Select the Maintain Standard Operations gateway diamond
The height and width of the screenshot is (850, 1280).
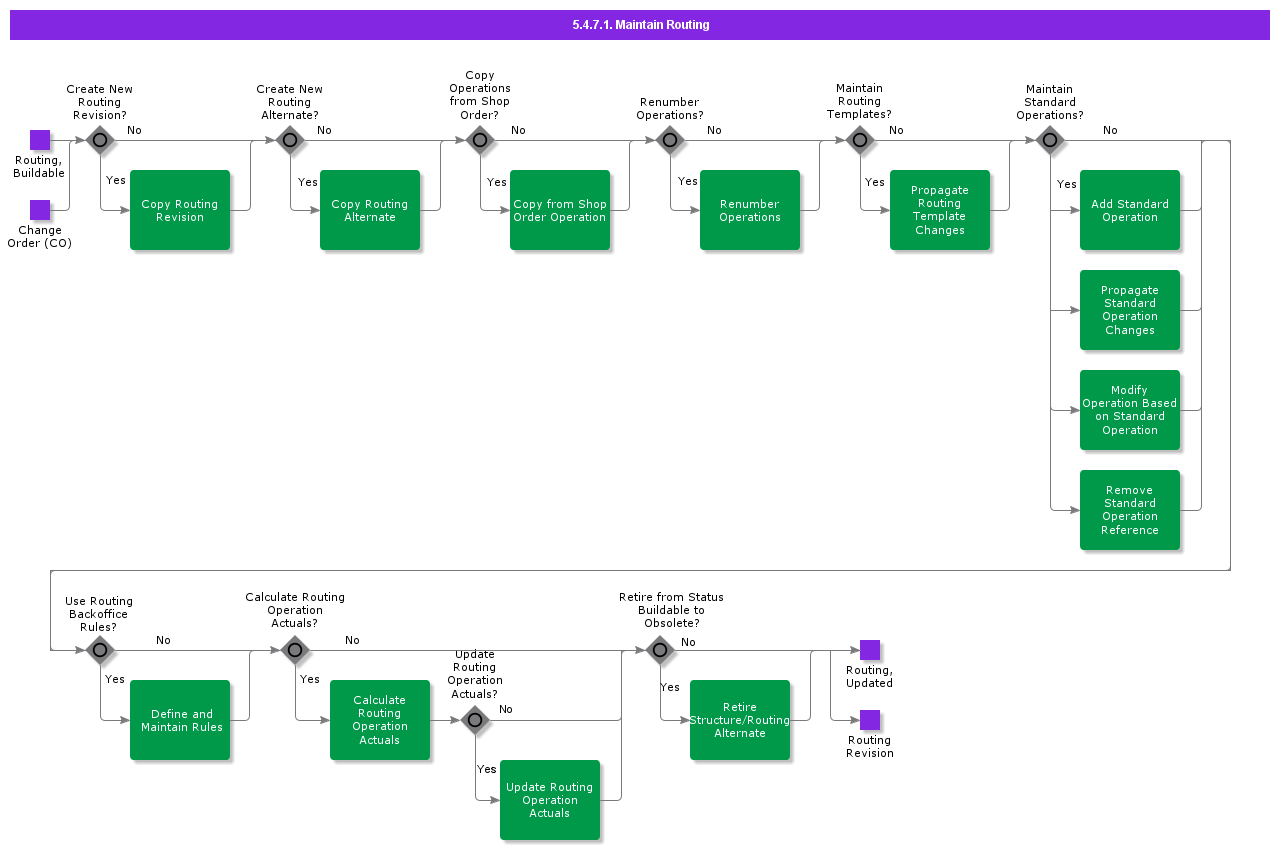tap(1050, 140)
